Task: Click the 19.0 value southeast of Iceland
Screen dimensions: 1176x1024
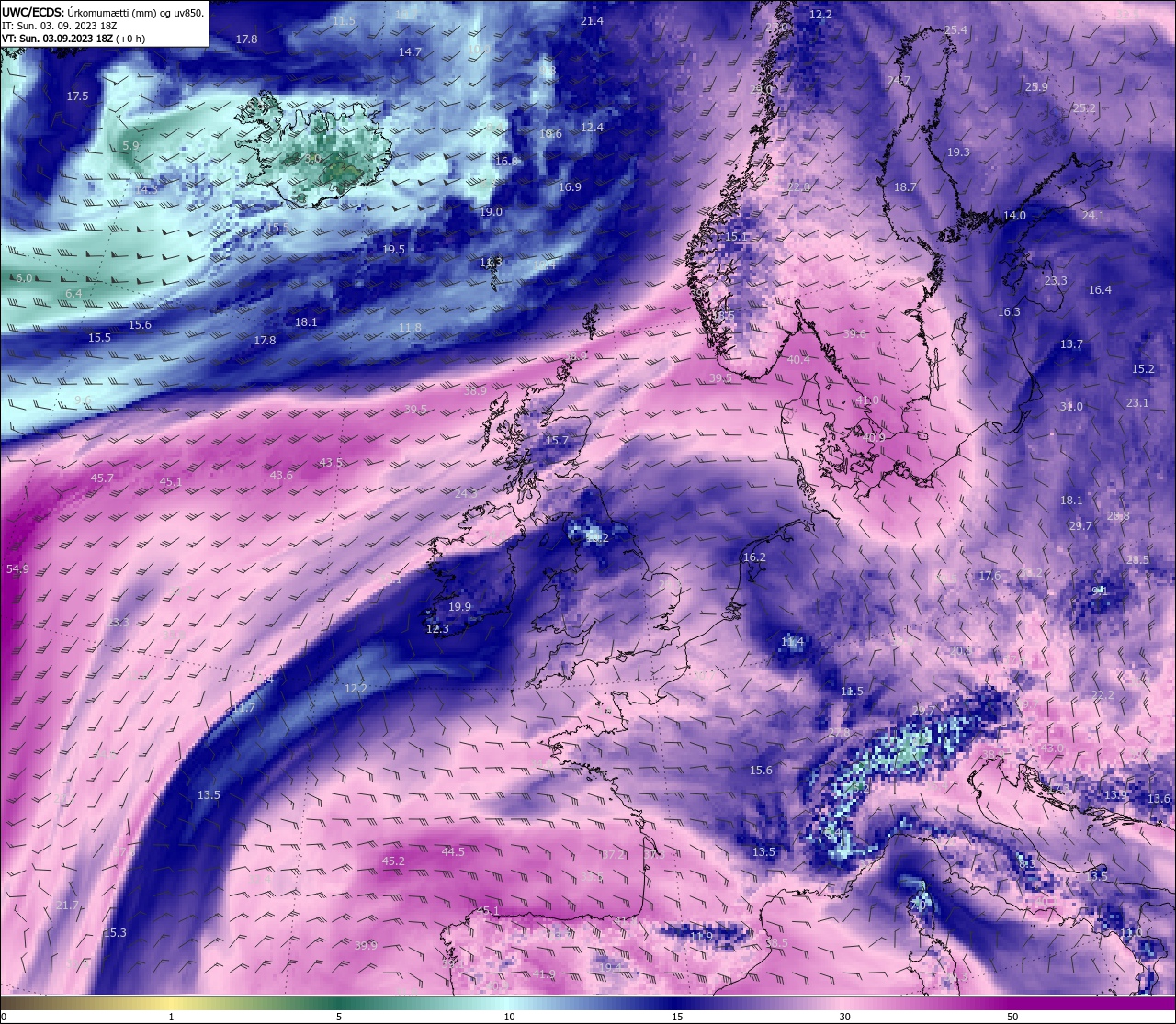Action: tap(491, 212)
